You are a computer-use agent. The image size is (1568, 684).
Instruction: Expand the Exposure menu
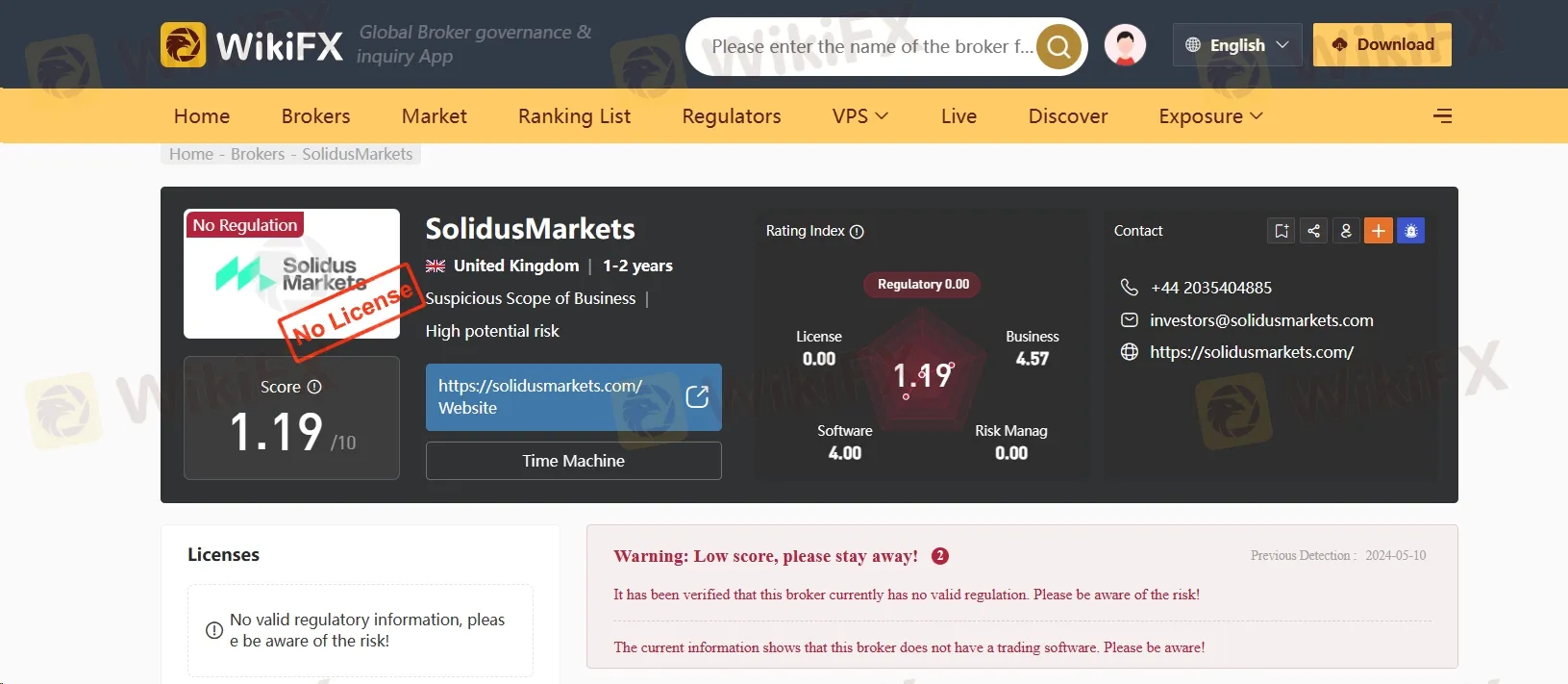coord(1210,116)
